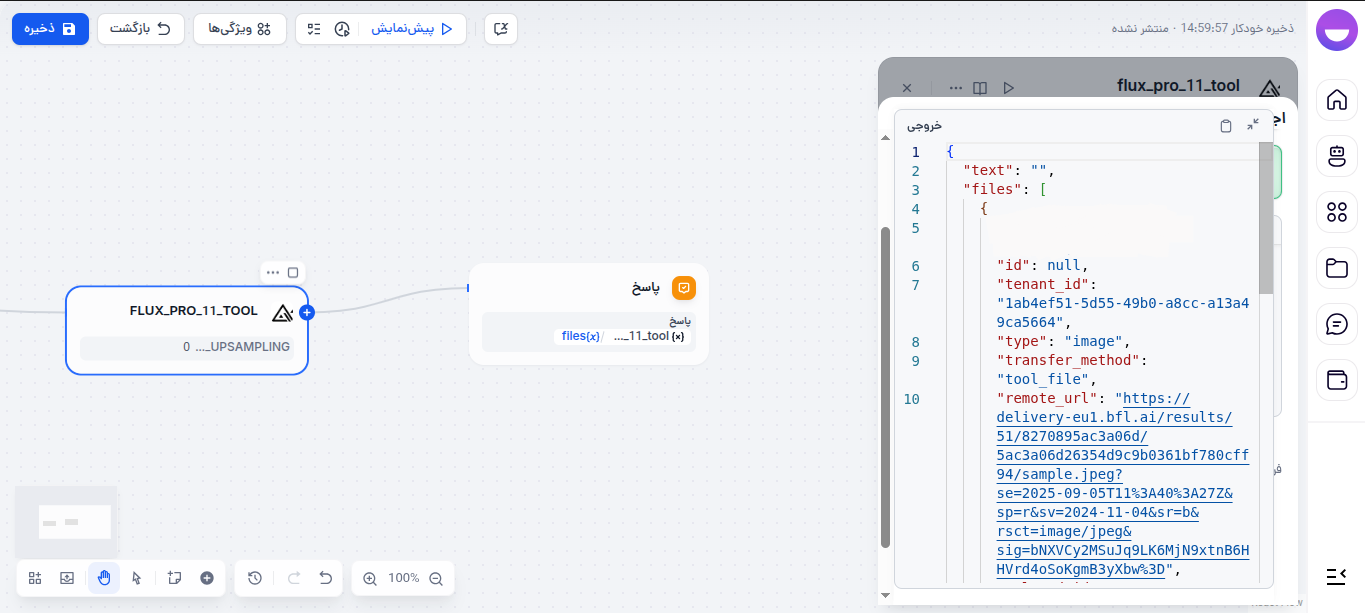
Task: Open your profile avatar menu
Action: 1336,29
